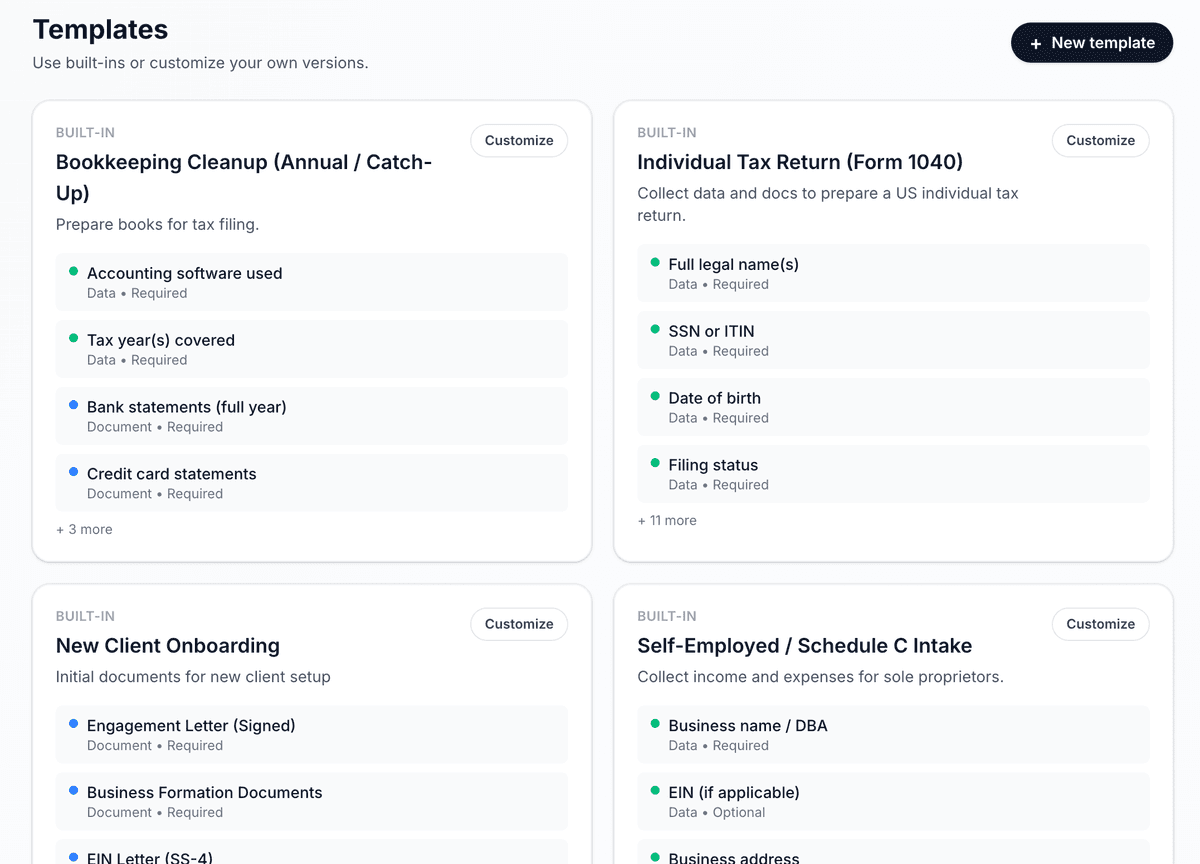Customize the Bookkeeping Cleanup template
The height and width of the screenshot is (864, 1200).
518,141
